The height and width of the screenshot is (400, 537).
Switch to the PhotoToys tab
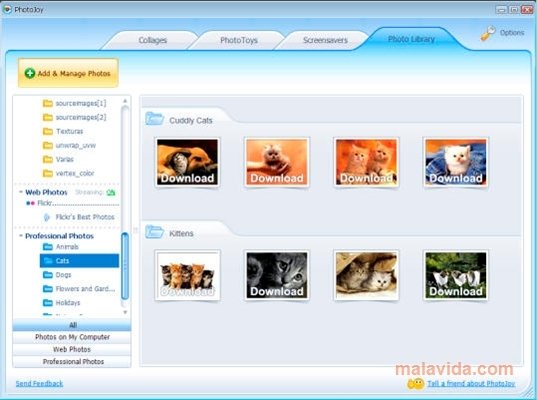tap(239, 40)
